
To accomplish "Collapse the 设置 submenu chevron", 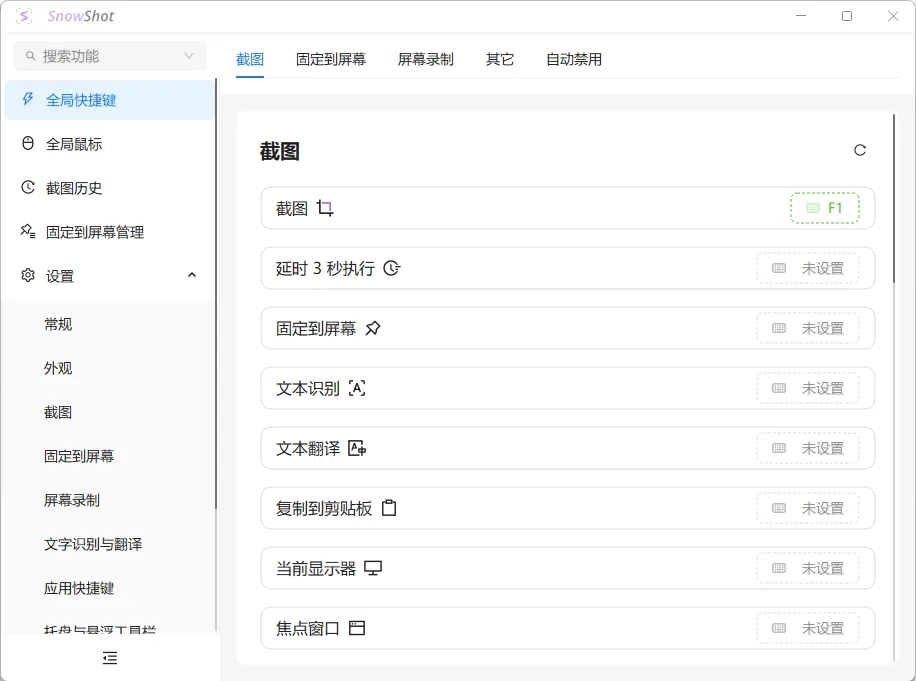I will point(192,275).
